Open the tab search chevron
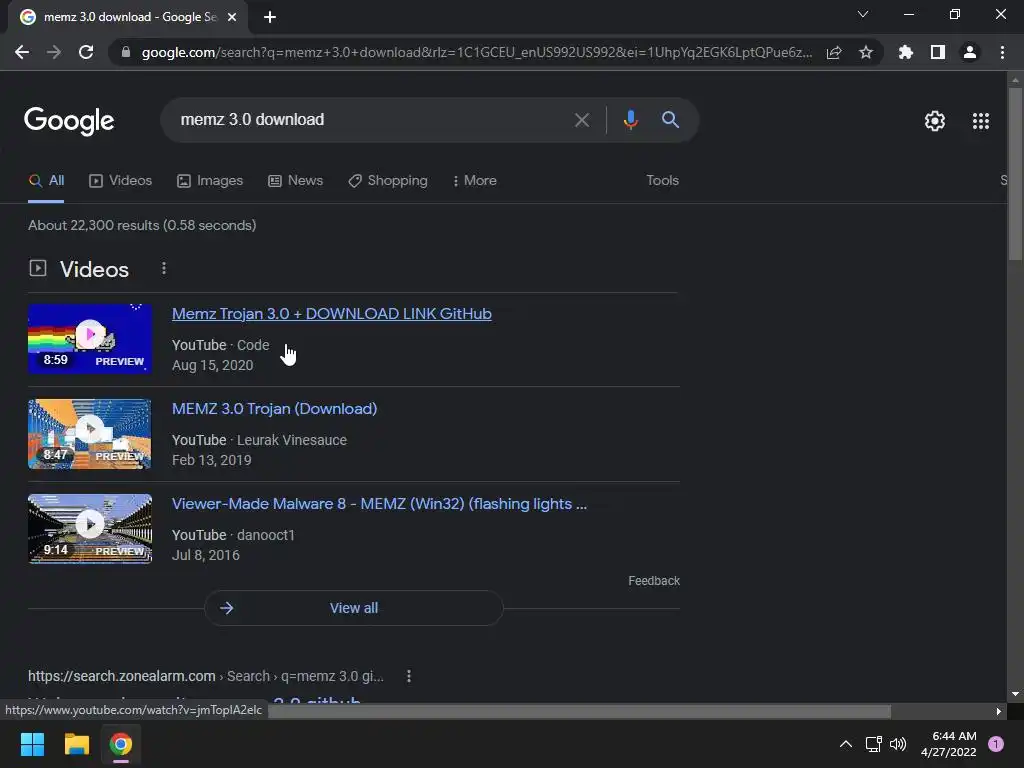This screenshot has width=1024, height=768. [863, 14]
